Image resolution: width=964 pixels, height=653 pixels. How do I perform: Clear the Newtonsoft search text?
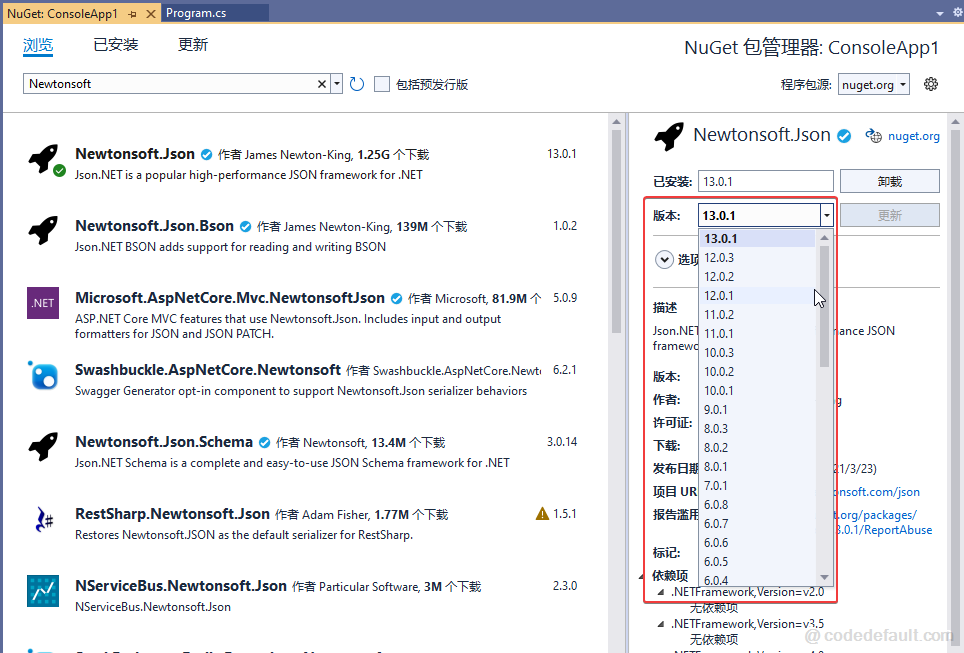pyautogui.click(x=322, y=84)
